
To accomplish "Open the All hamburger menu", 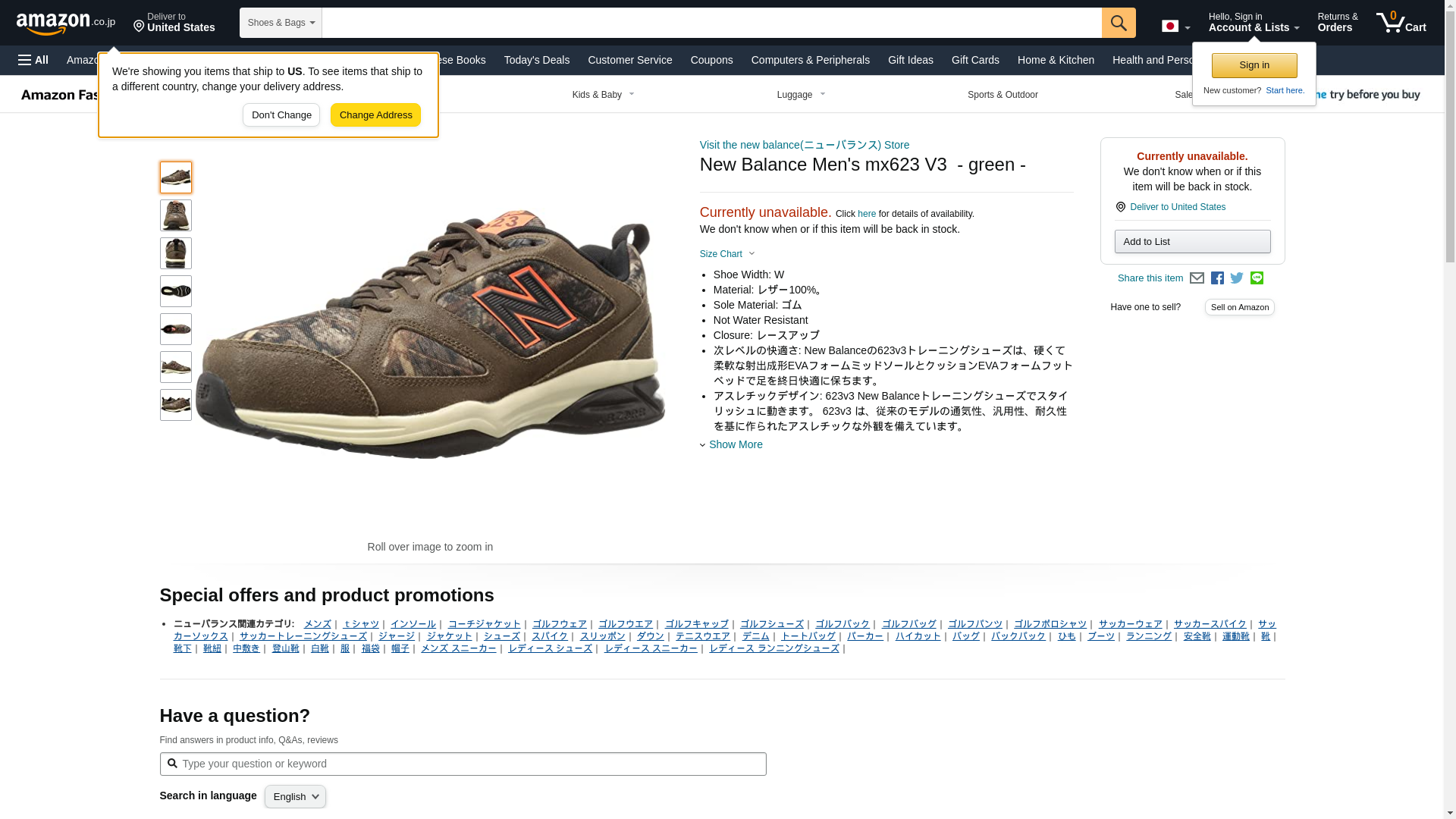I will (33, 60).
